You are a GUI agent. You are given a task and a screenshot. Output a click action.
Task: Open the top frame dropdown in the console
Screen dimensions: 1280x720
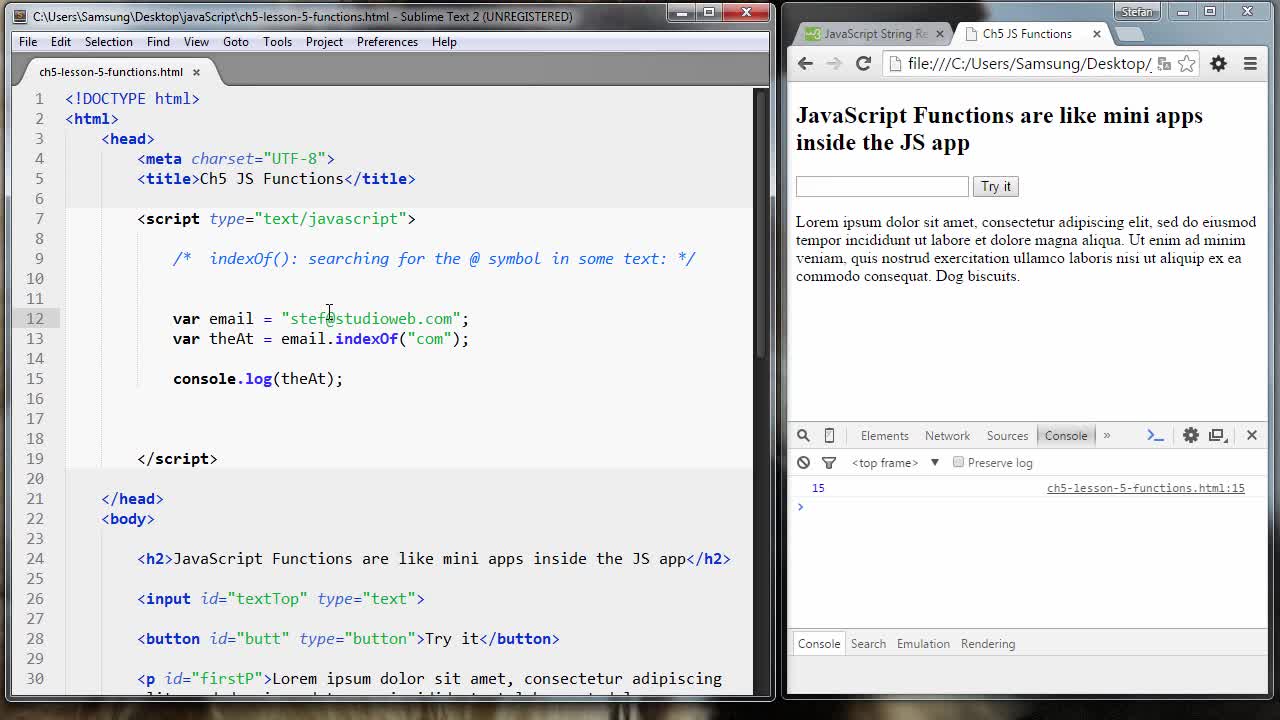(896, 462)
